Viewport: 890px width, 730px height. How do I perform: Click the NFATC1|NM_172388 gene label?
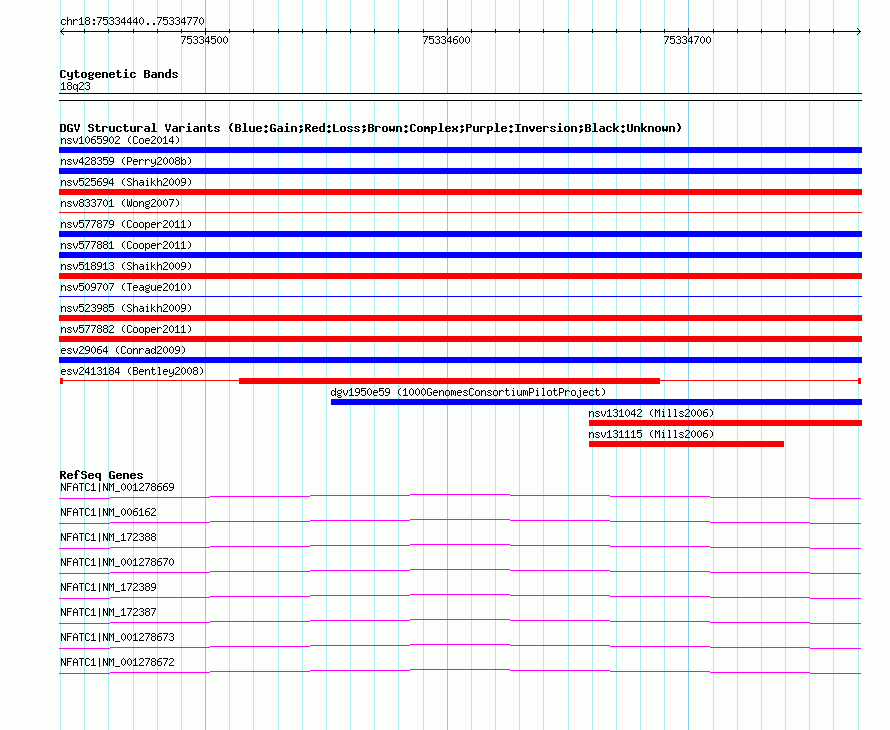108,538
